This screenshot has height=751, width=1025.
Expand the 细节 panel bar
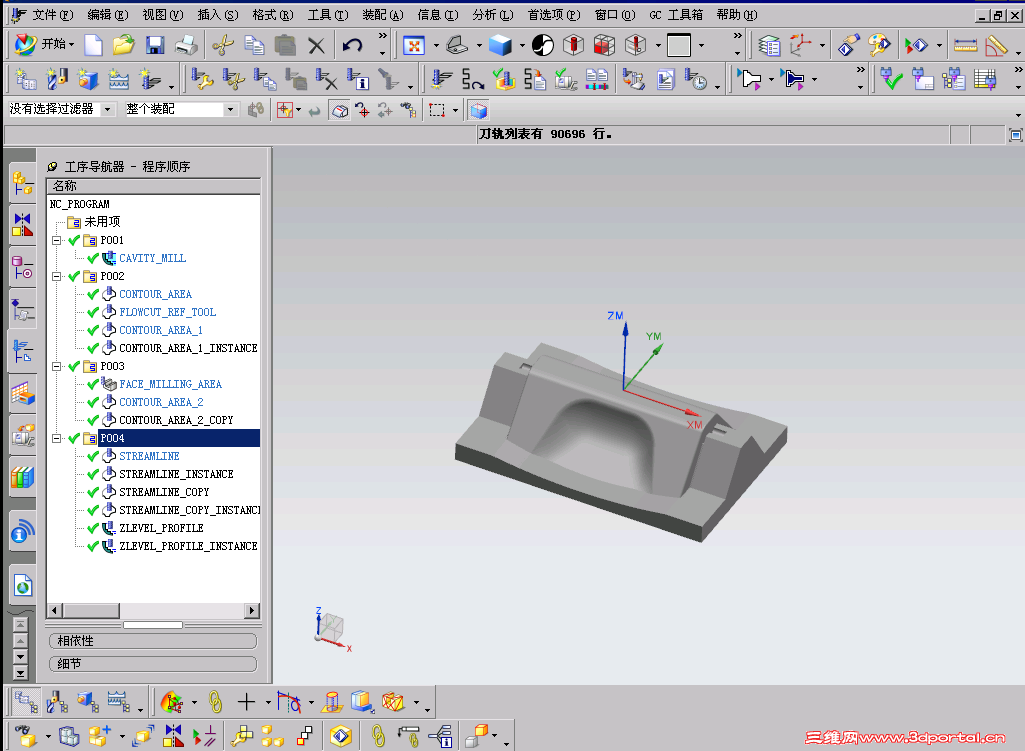click(x=153, y=664)
